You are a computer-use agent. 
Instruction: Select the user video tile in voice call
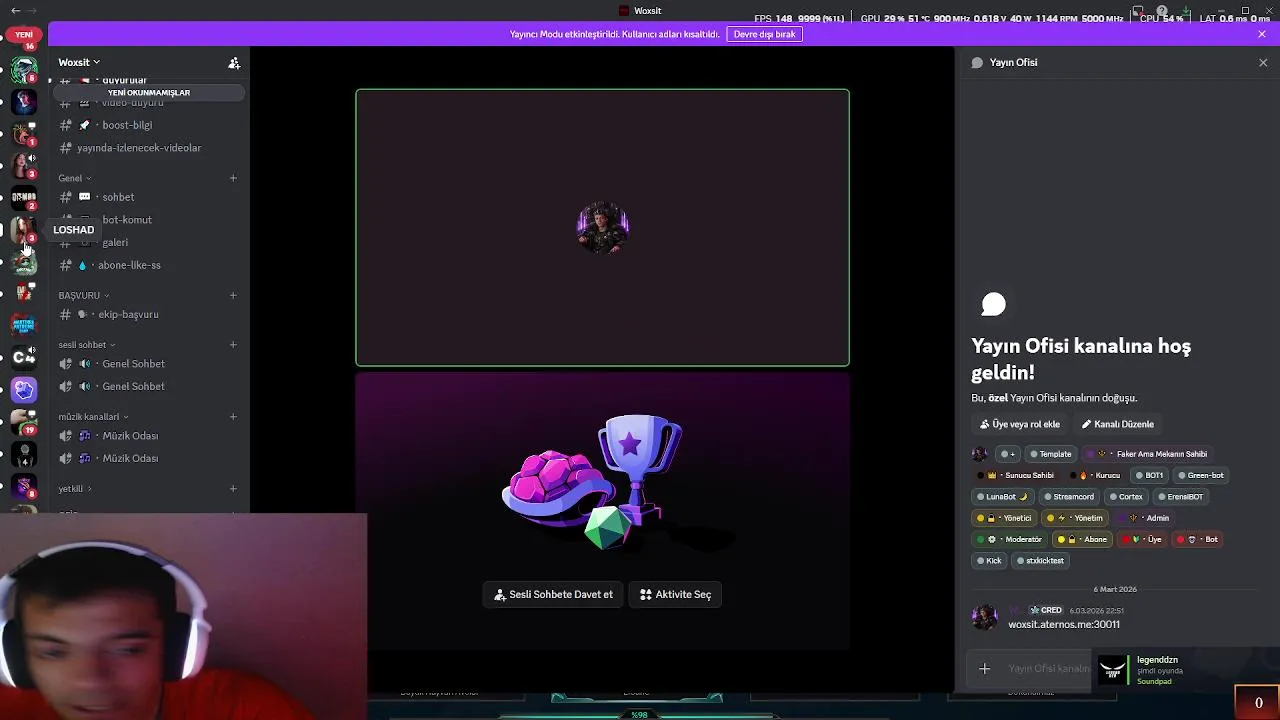pos(602,228)
